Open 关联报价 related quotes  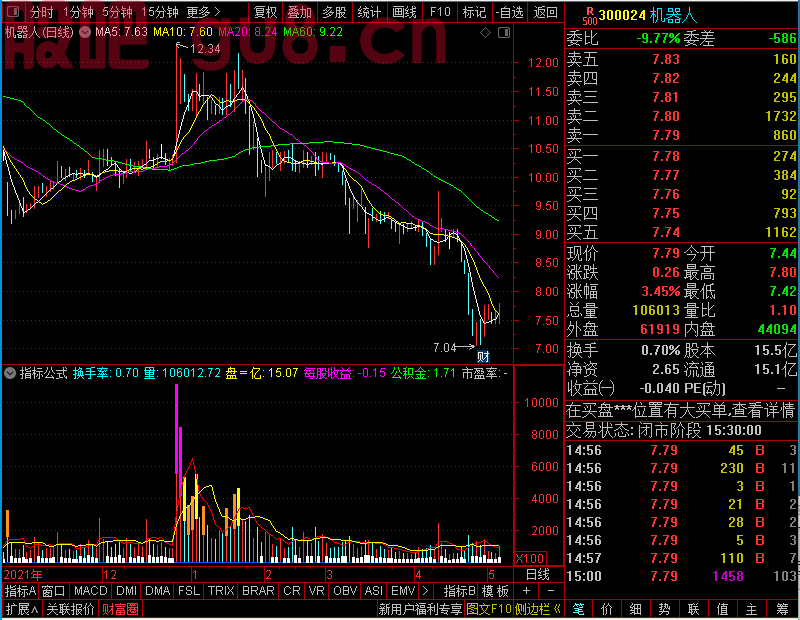[70, 609]
